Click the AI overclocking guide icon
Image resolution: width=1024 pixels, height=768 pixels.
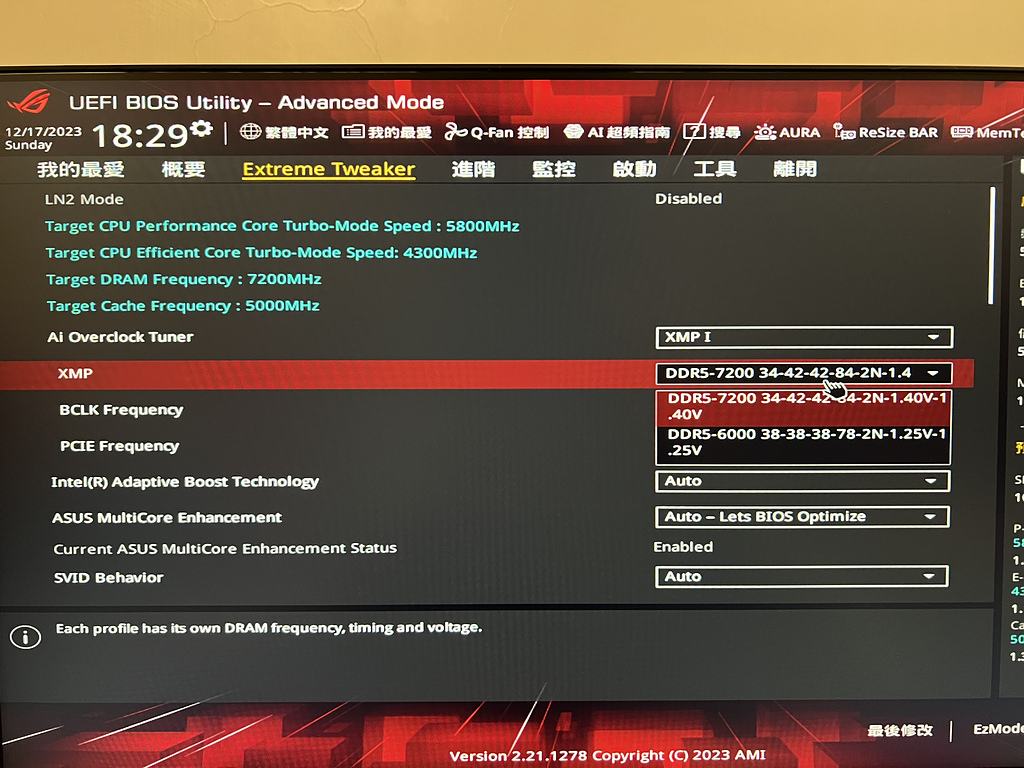coord(573,132)
